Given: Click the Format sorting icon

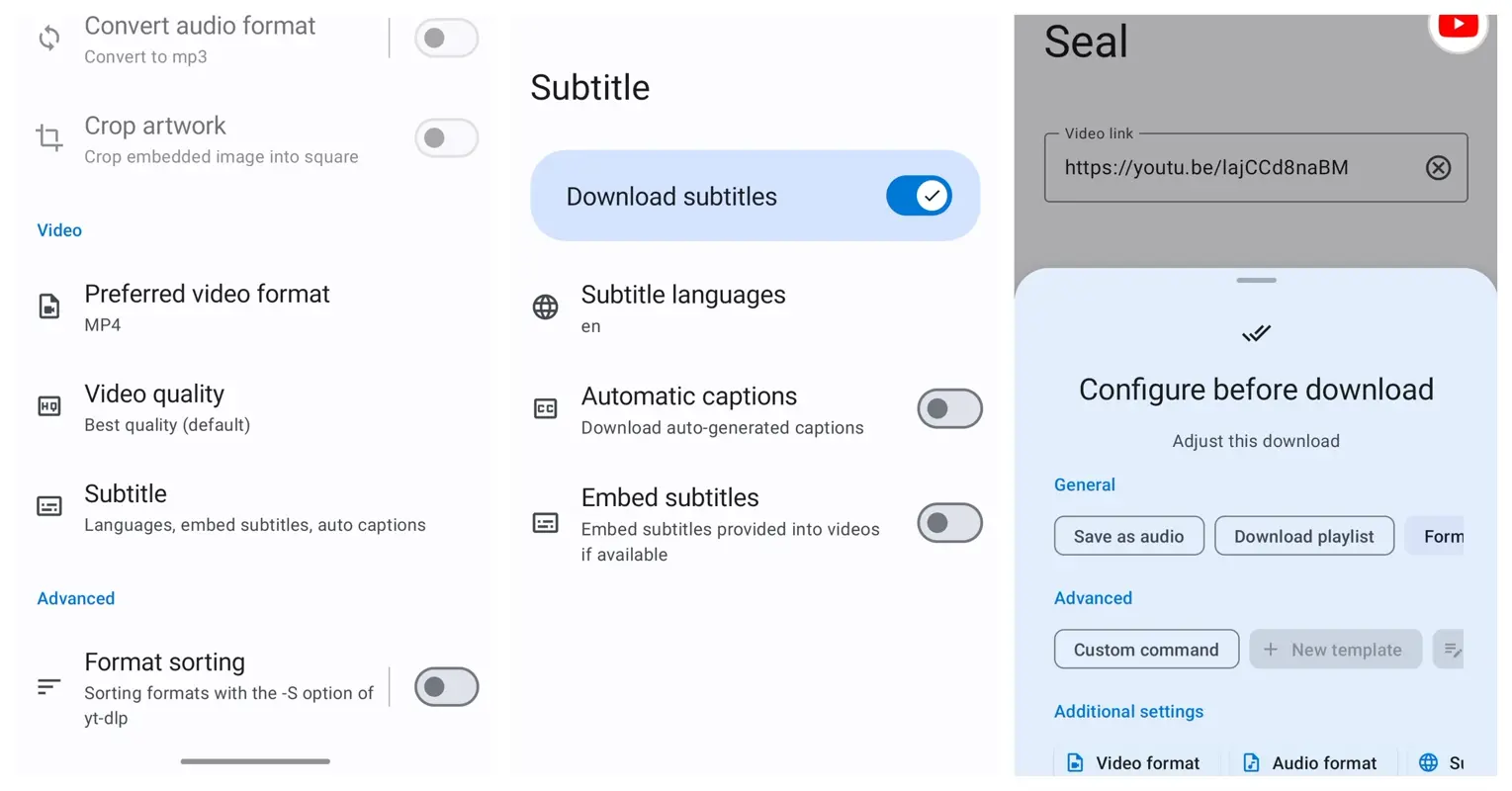Looking at the screenshot, I should click(x=48, y=686).
